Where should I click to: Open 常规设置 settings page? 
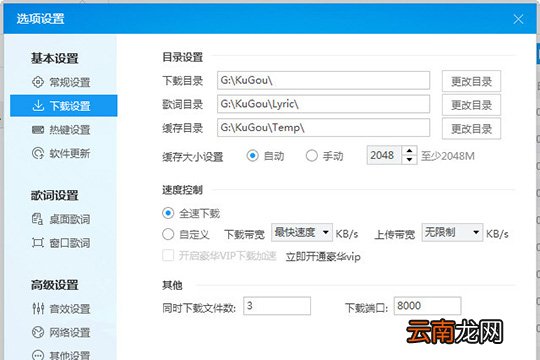click(x=64, y=82)
